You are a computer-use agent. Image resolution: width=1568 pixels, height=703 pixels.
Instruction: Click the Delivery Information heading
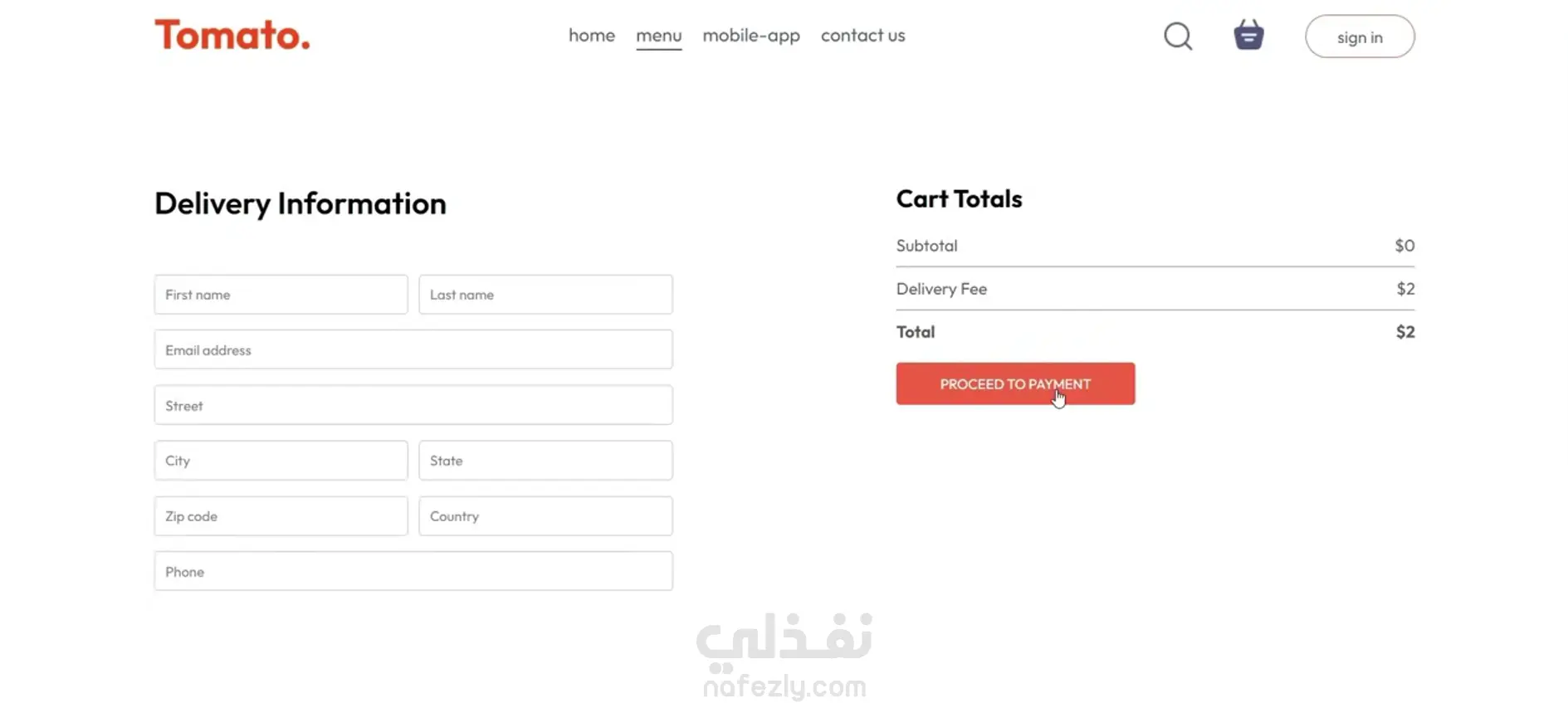pyautogui.click(x=300, y=203)
